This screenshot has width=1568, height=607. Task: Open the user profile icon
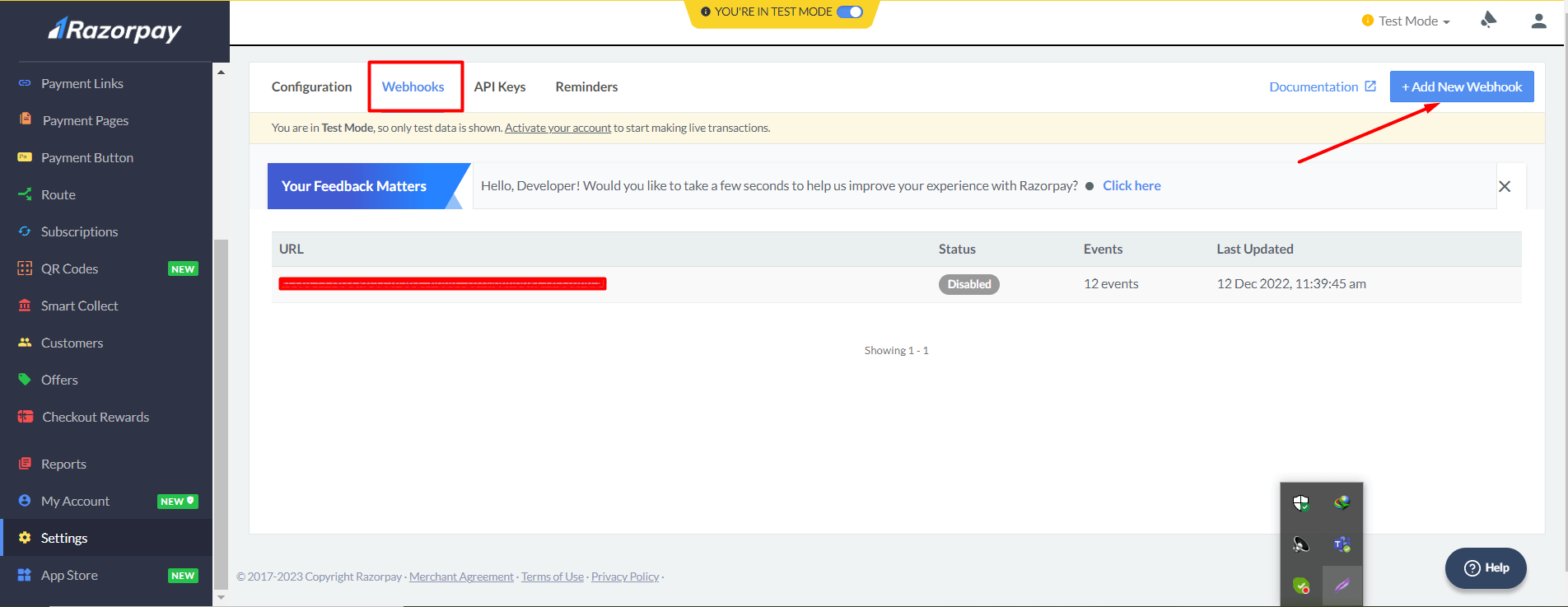(x=1538, y=21)
